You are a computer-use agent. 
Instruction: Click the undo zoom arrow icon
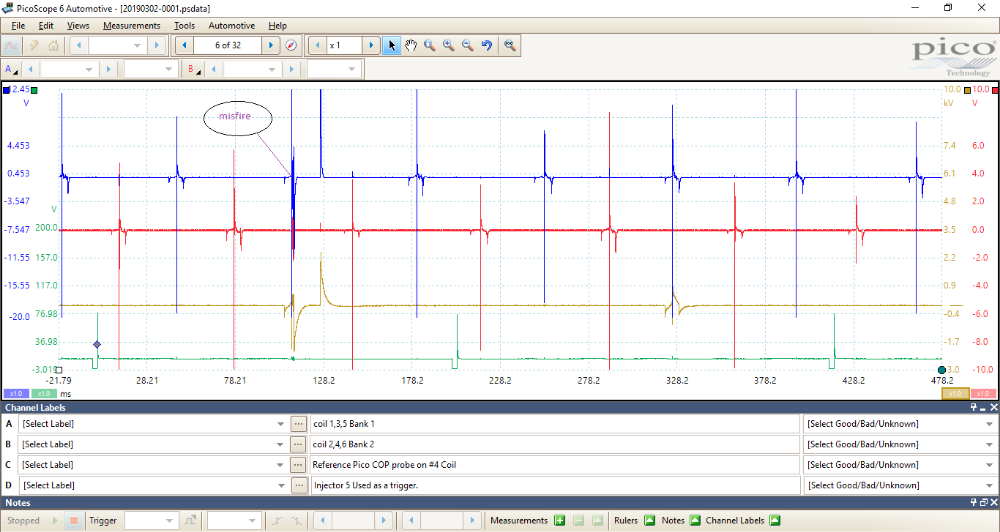click(486, 45)
